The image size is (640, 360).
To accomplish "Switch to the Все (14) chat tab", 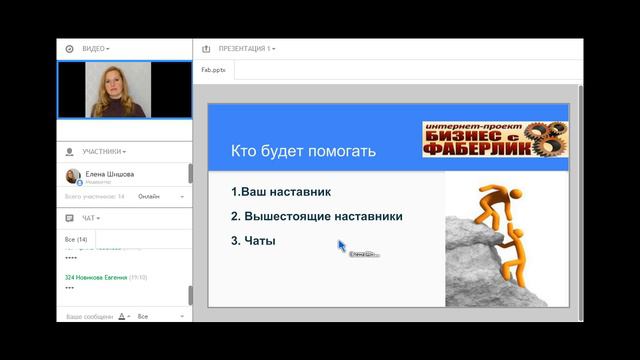I will click(x=76, y=239).
